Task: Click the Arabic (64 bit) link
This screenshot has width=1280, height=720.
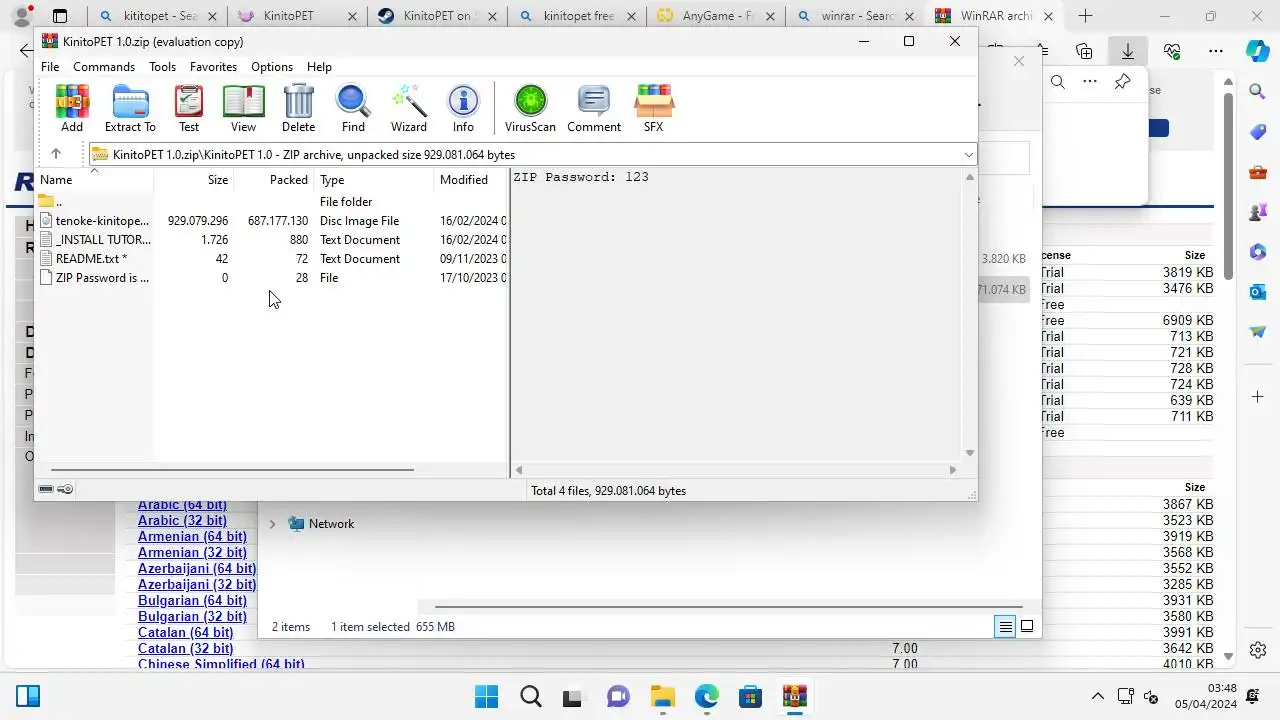Action: point(182,505)
